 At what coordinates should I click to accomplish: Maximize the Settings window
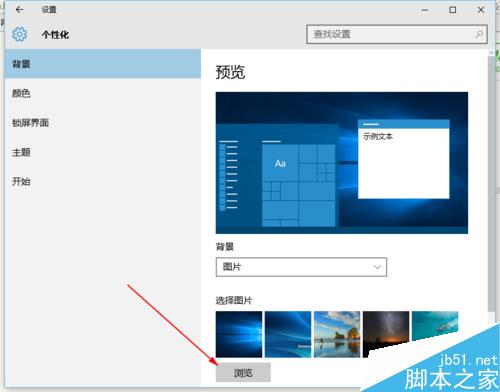pyautogui.click(x=453, y=10)
